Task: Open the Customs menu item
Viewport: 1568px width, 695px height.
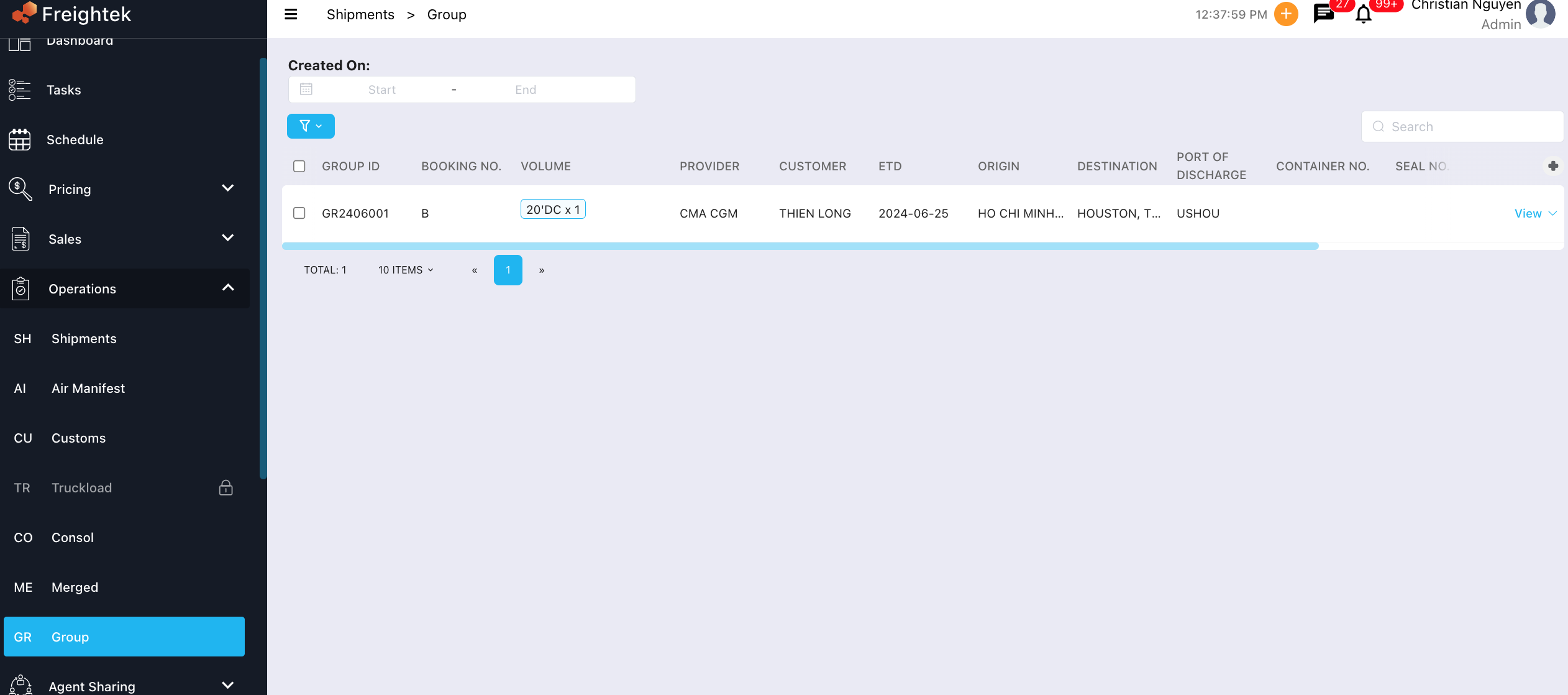Action: tap(79, 438)
